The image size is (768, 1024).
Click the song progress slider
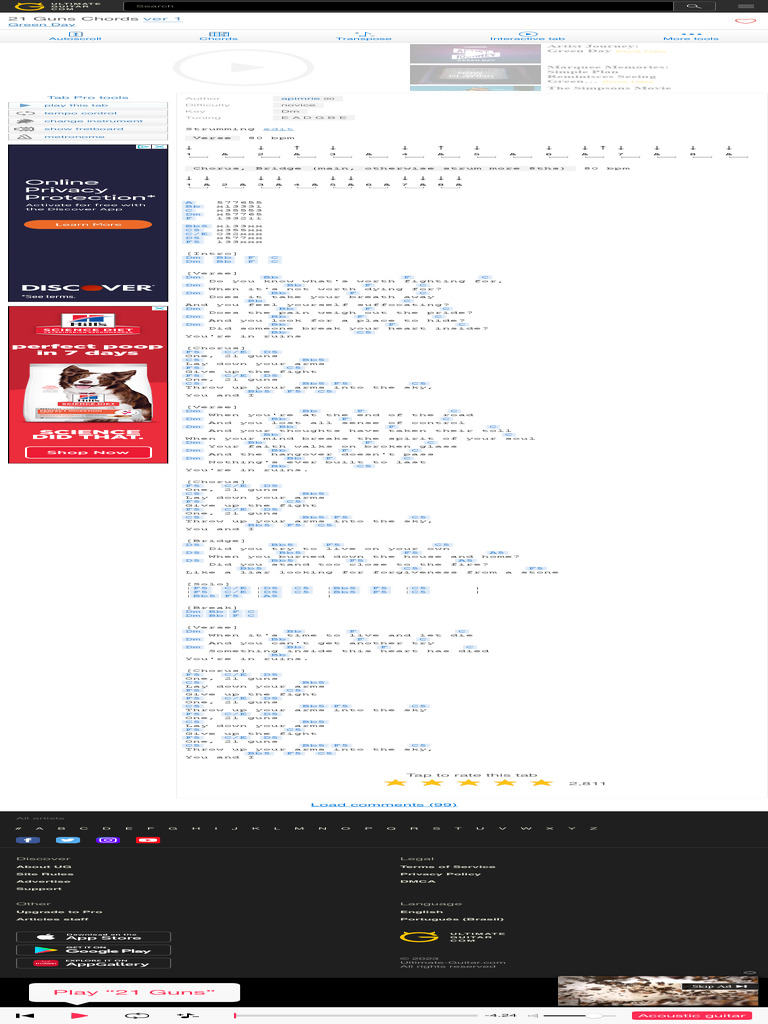click(x=357, y=1016)
